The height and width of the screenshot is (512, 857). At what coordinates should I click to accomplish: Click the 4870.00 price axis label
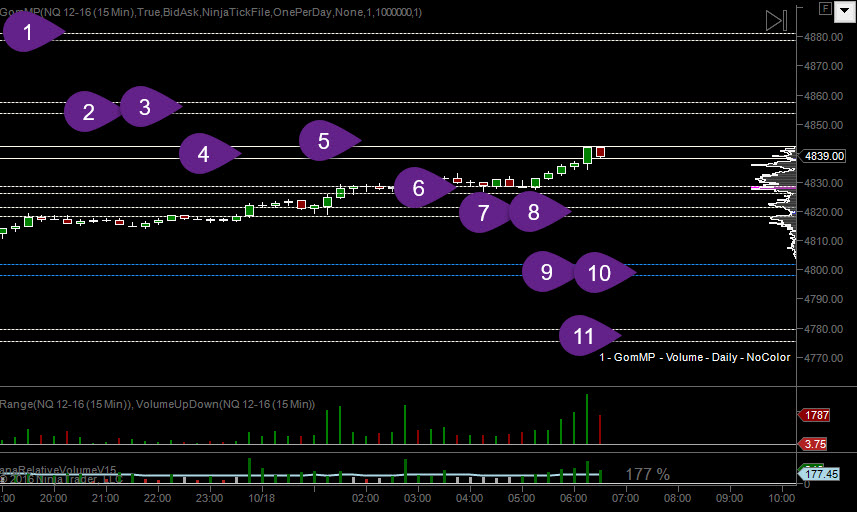click(x=823, y=66)
